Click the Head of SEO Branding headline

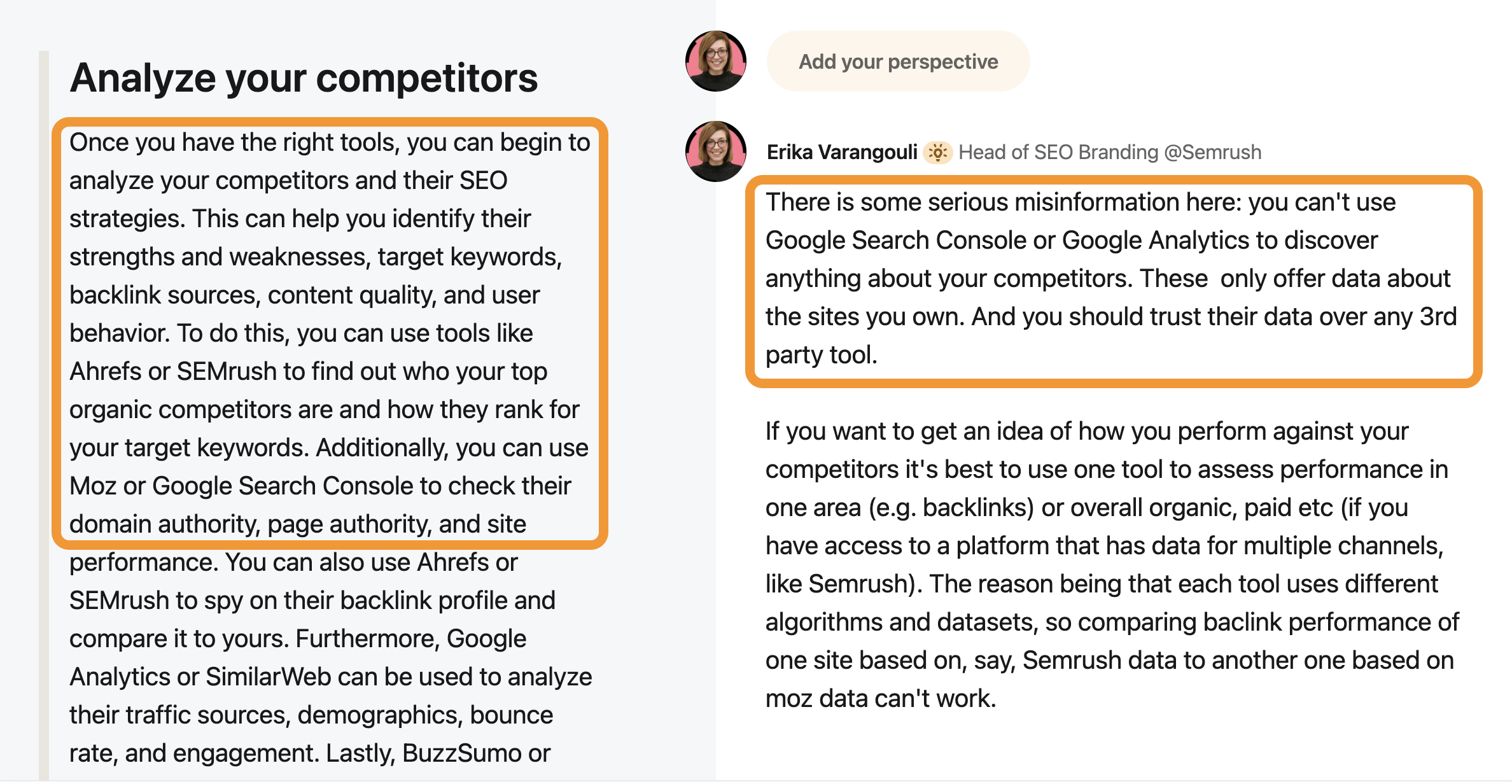[x=1109, y=152]
